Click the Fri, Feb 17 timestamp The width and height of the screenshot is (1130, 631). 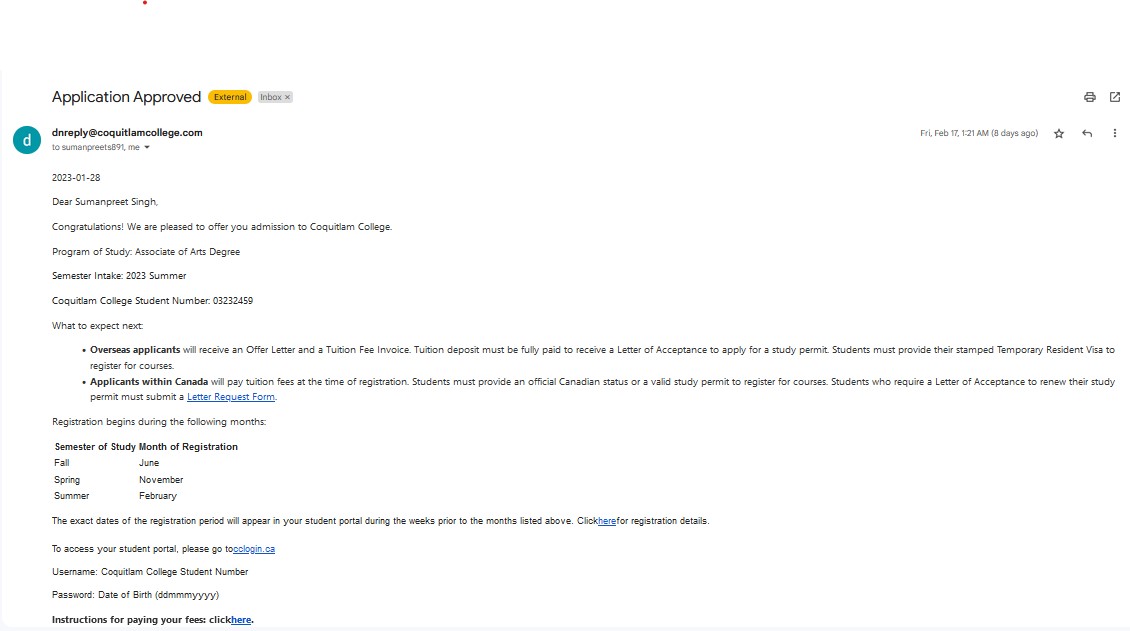(x=979, y=133)
